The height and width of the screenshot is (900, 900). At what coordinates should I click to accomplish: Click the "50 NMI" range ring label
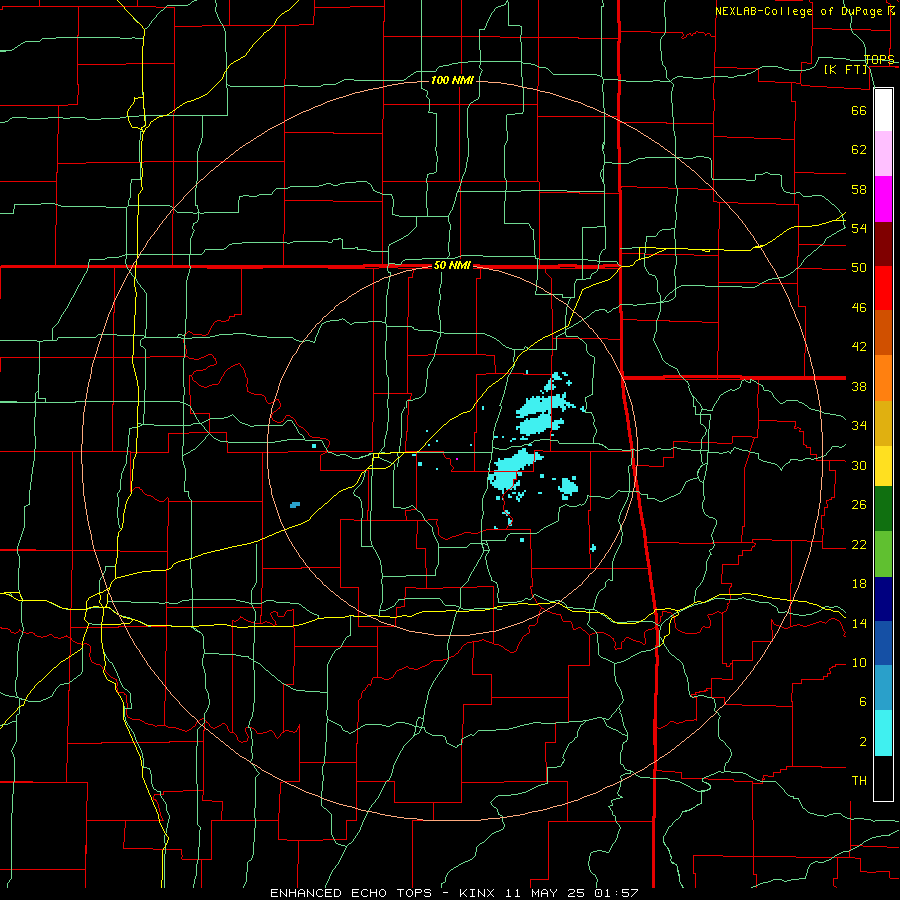coord(452,265)
